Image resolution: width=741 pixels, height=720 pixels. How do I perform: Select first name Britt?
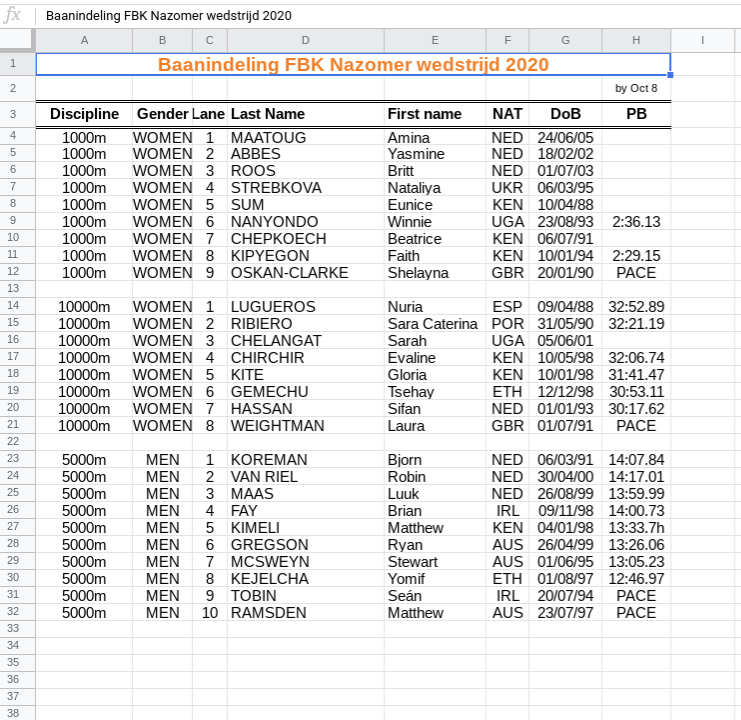click(435, 171)
